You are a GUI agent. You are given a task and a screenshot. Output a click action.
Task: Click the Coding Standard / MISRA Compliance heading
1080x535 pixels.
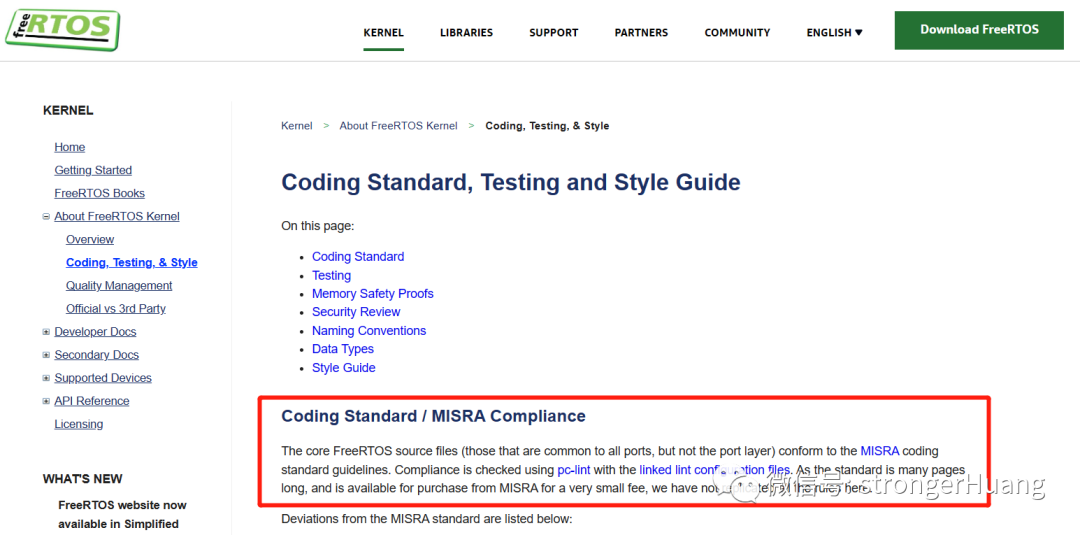click(433, 416)
